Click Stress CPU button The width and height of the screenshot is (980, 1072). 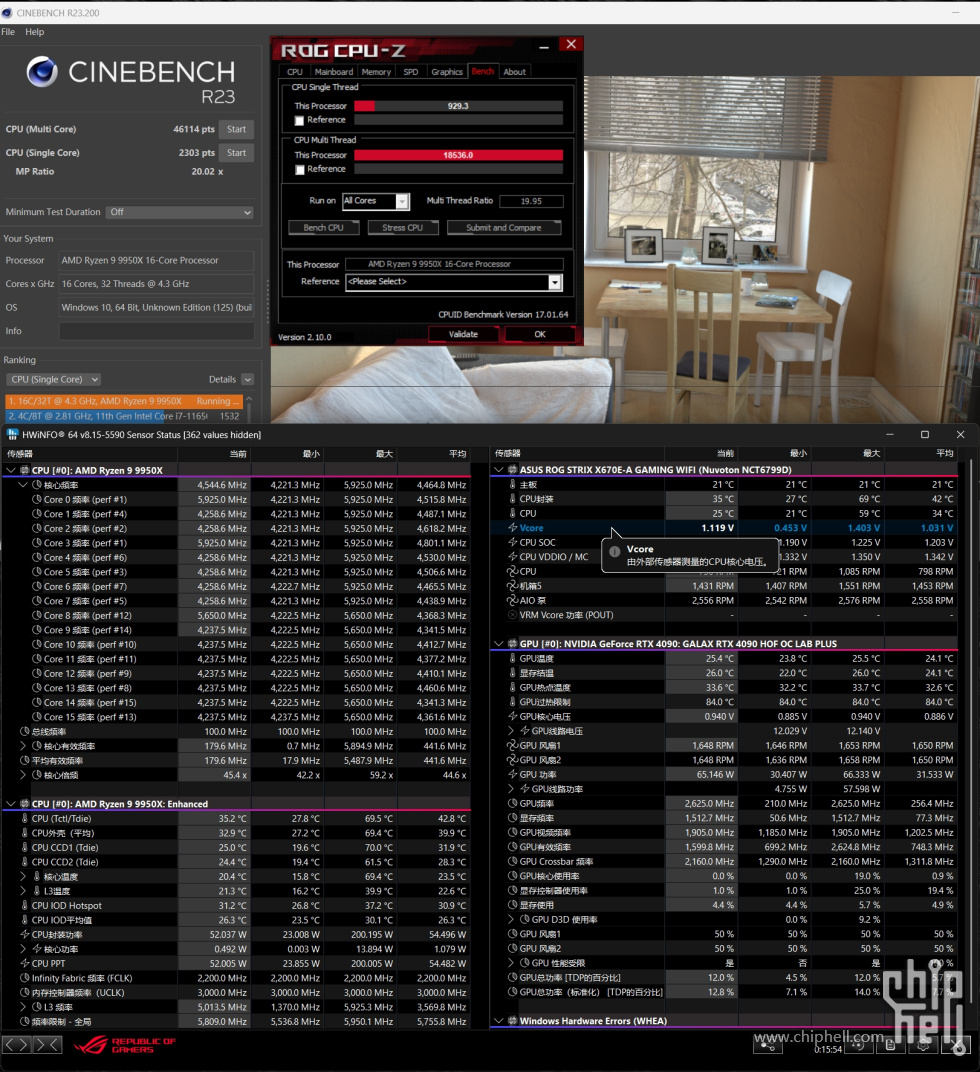402,228
